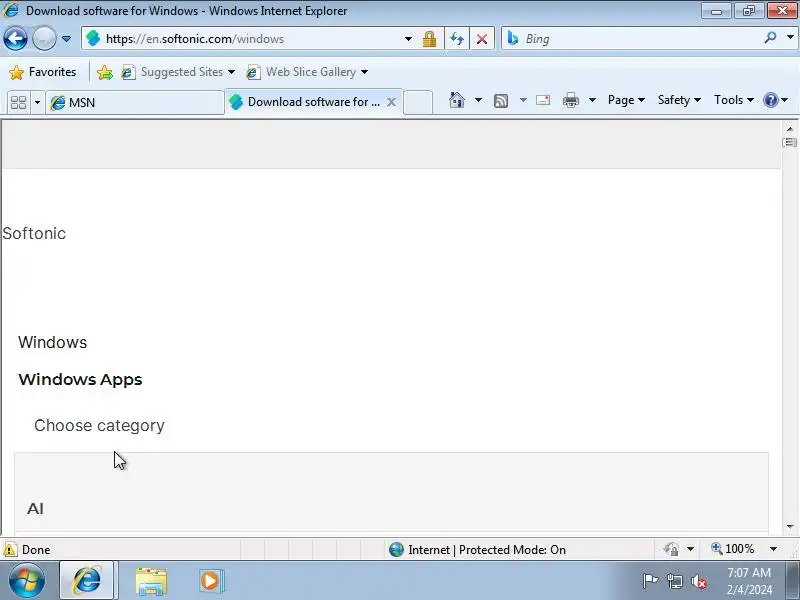Click the Quick Tabs grid icon
800x600 pixels.
[x=18, y=103]
